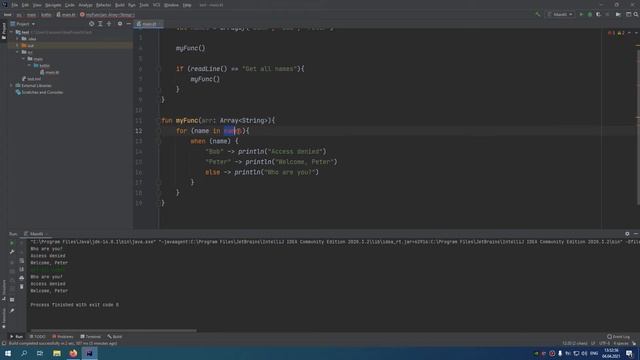Open the Window menu
640x360 pixels.
tap(171, 5)
